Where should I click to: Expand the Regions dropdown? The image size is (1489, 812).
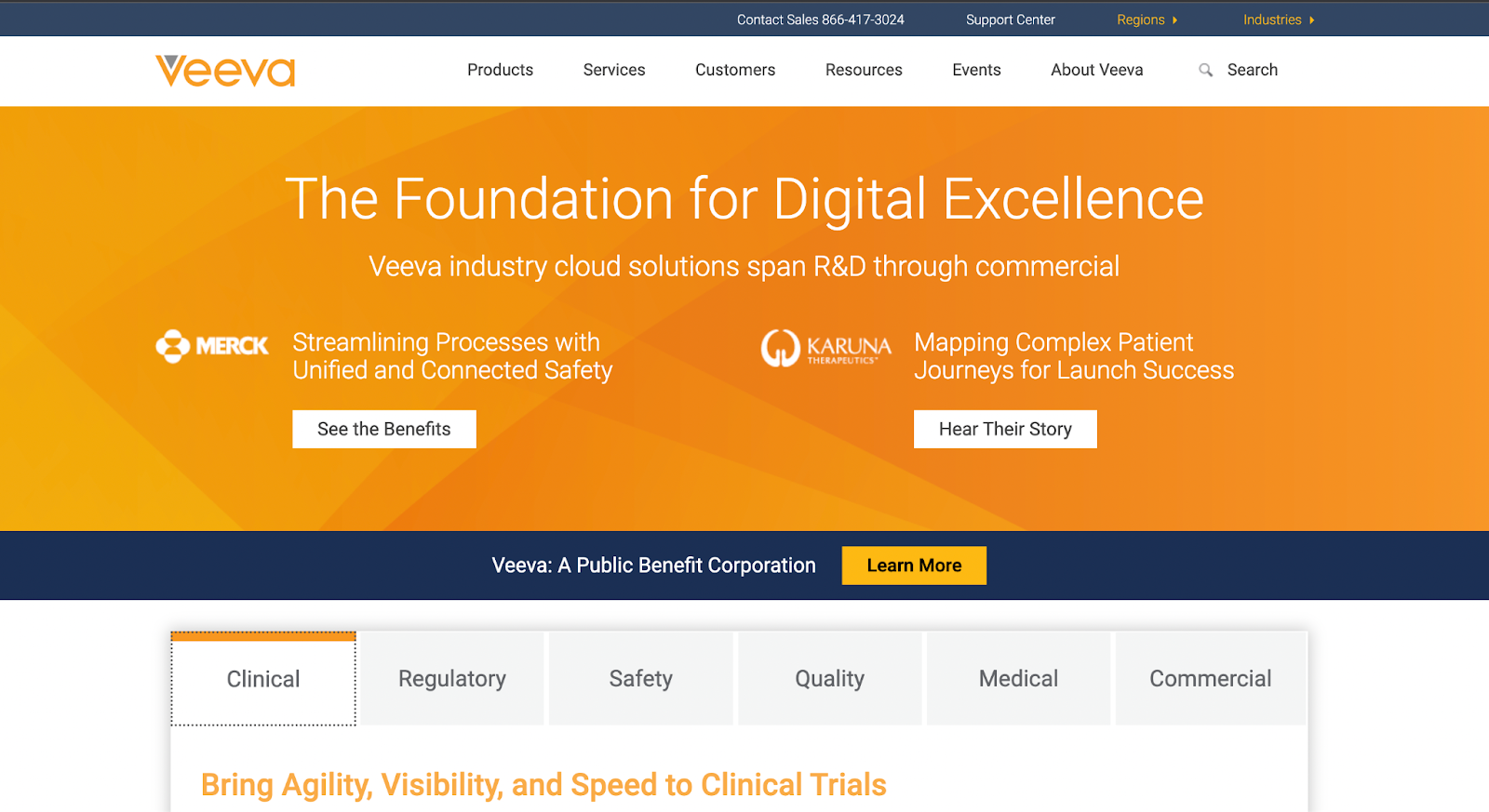click(1147, 20)
